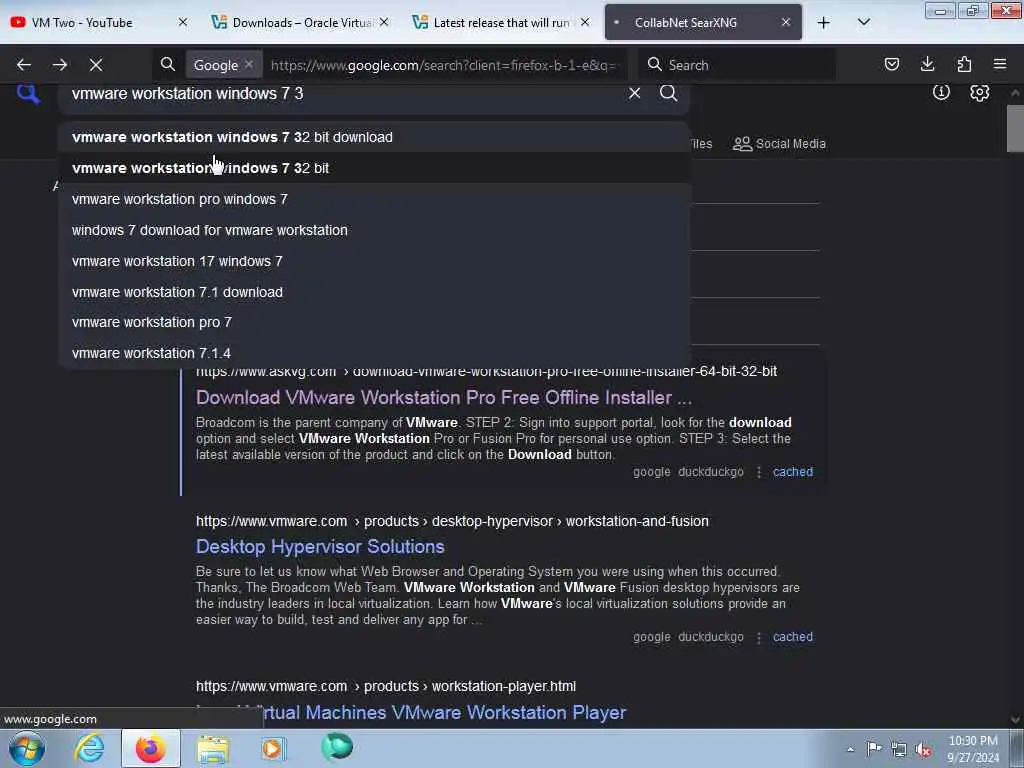Open a new browser tab
1024x768 pixels.
[824, 23]
